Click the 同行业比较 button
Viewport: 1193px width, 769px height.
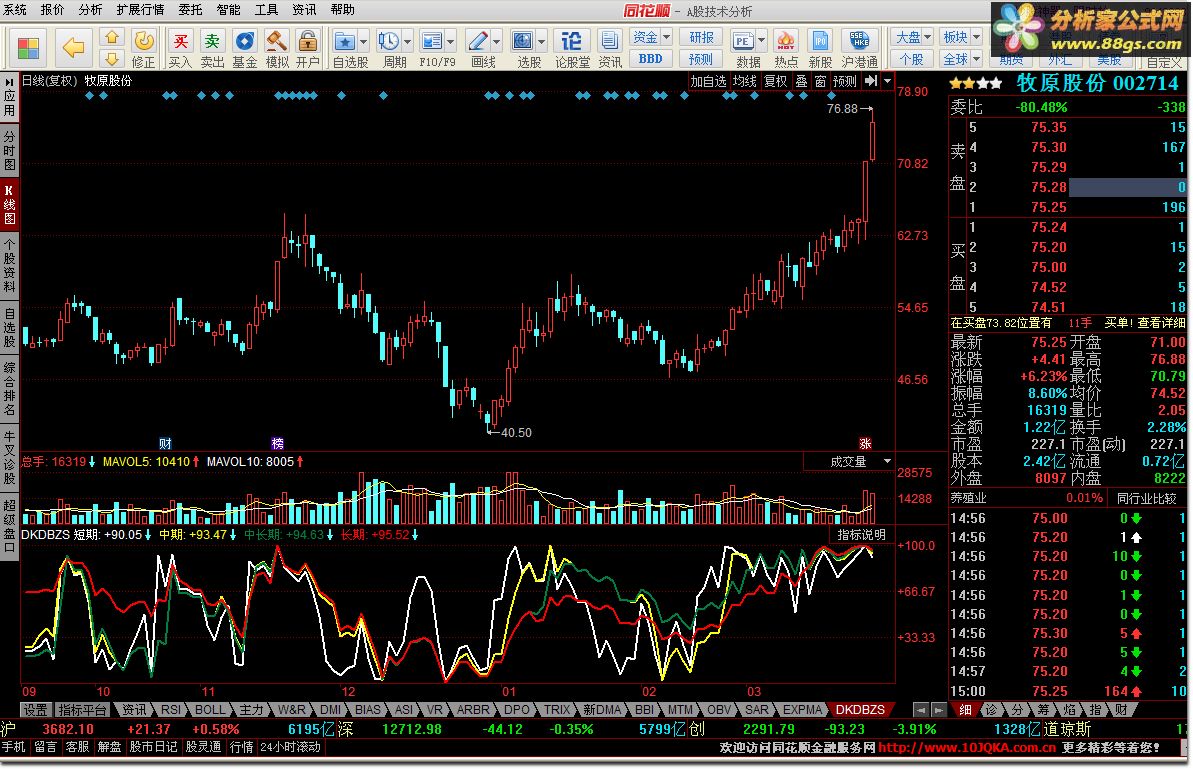pos(1147,498)
